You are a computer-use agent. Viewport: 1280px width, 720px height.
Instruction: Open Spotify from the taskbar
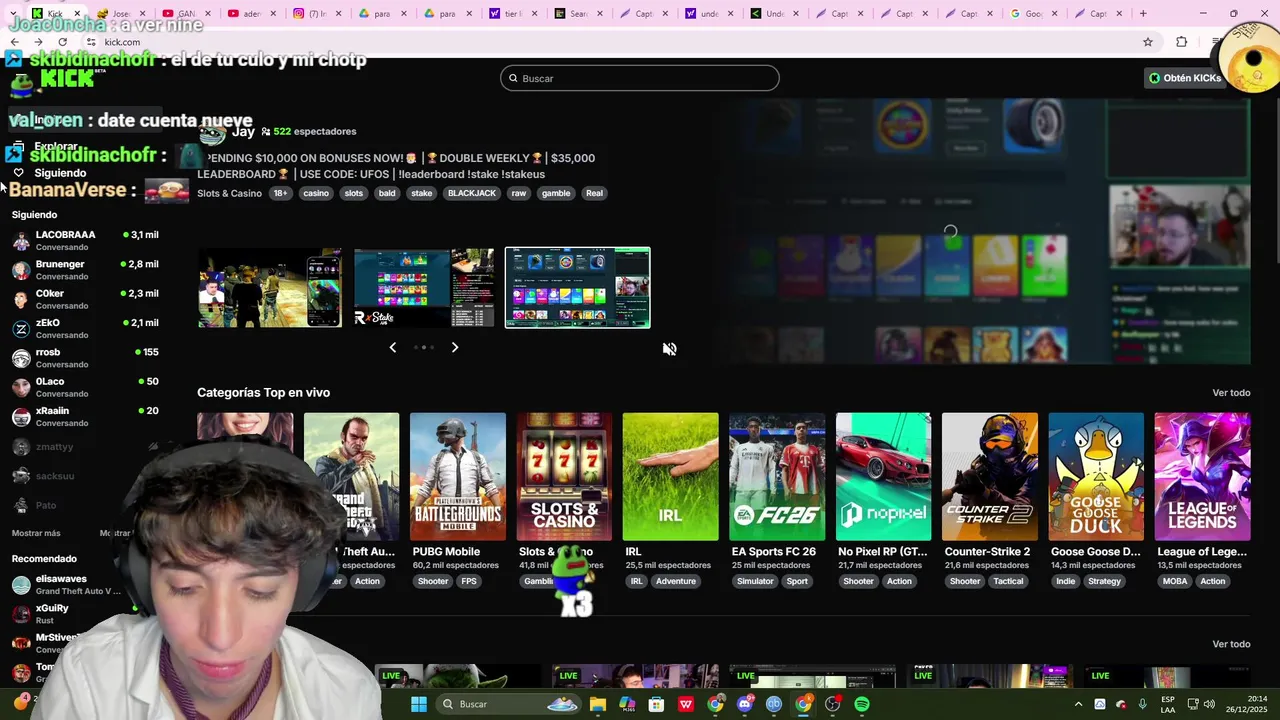[x=862, y=704]
